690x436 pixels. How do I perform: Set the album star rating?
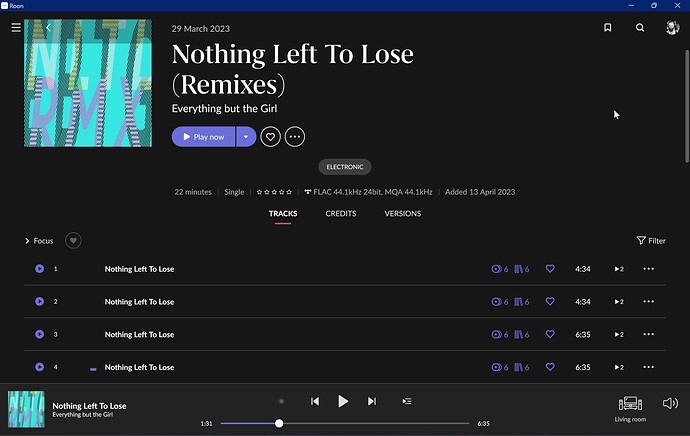pos(274,192)
